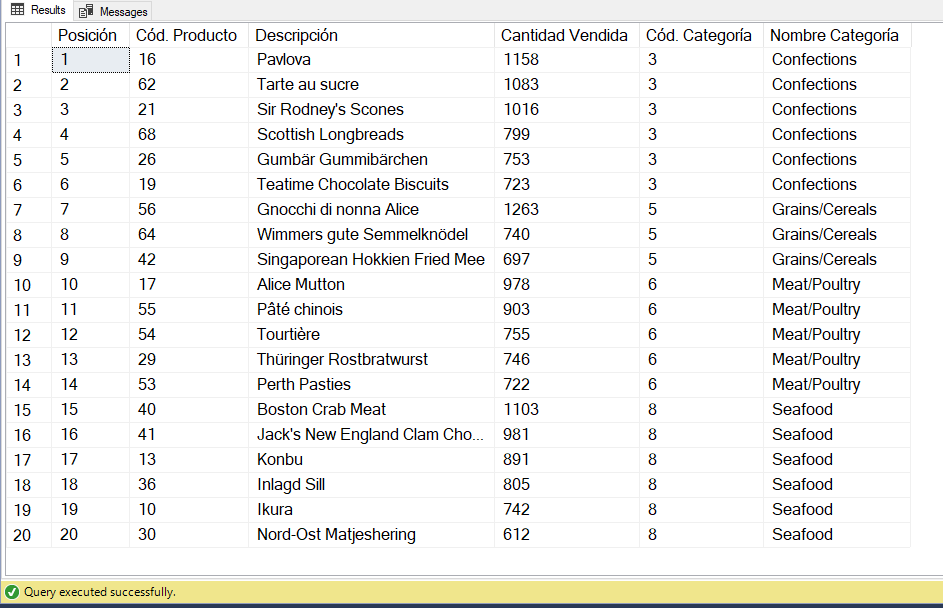
Task: Select quantity value 1158 for Pavlova
Action: [567, 60]
